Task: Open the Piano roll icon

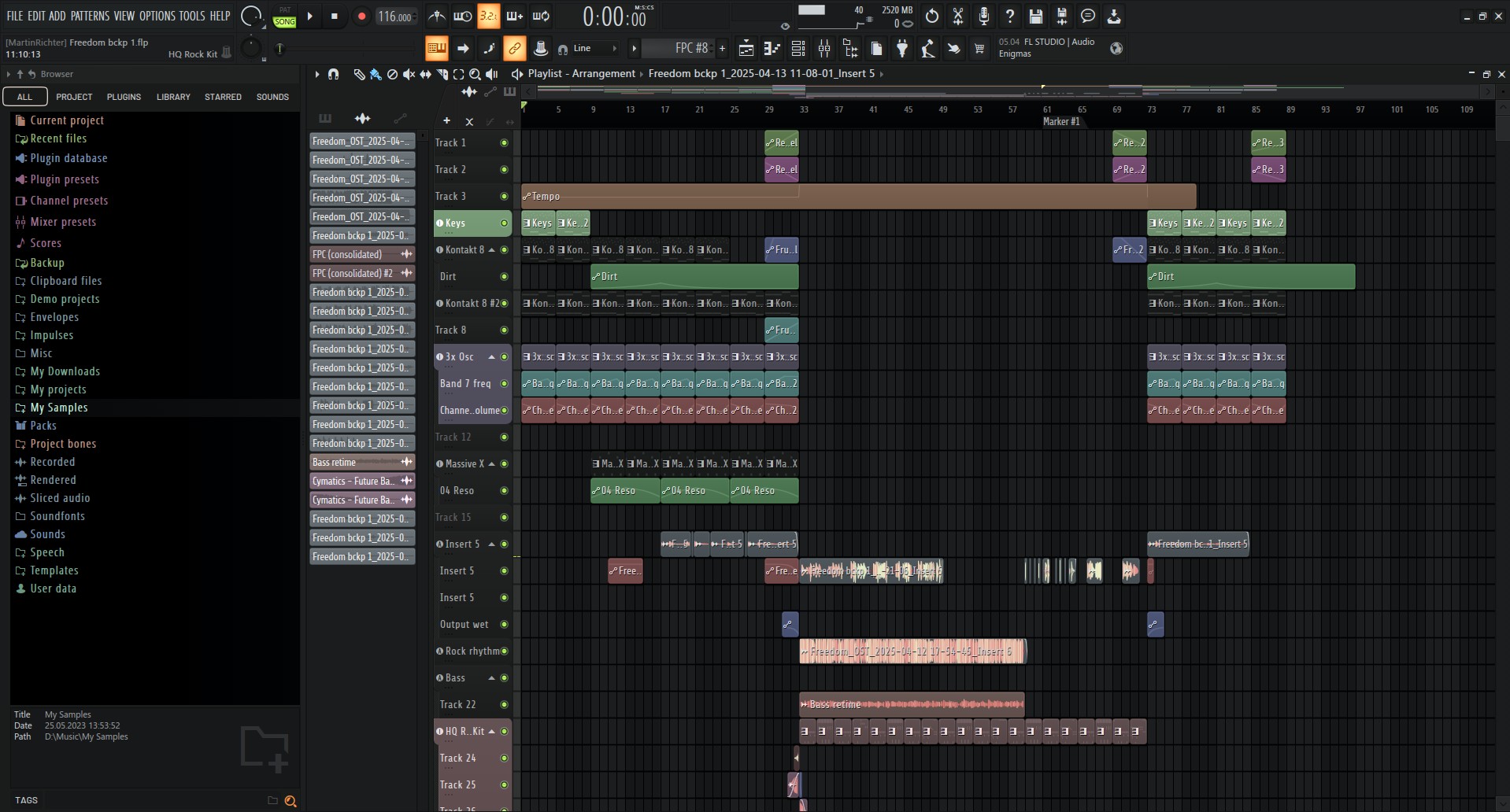Action: (772, 49)
